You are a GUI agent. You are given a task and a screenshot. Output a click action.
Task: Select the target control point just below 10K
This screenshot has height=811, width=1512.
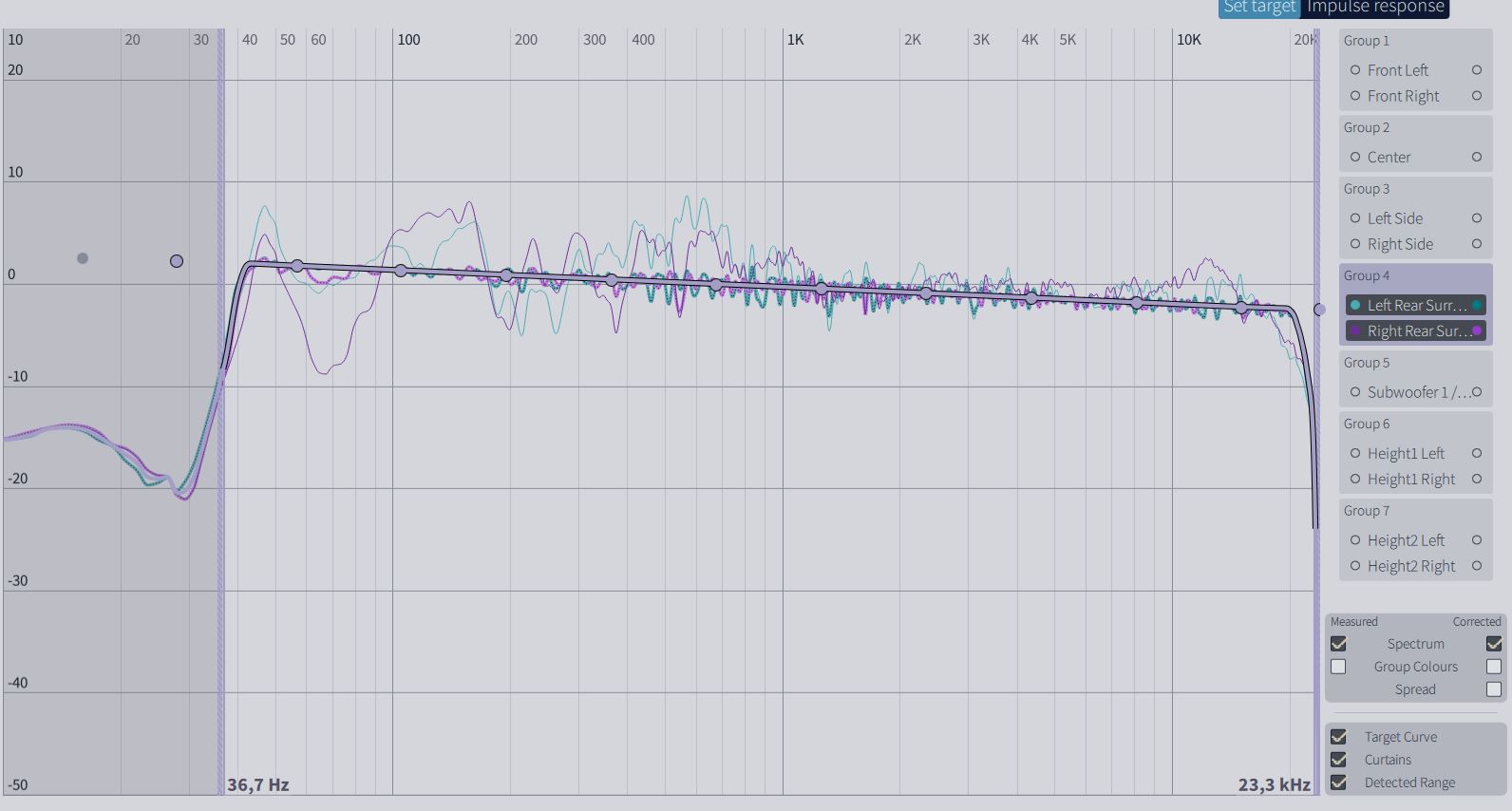pyautogui.click(x=1137, y=303)
